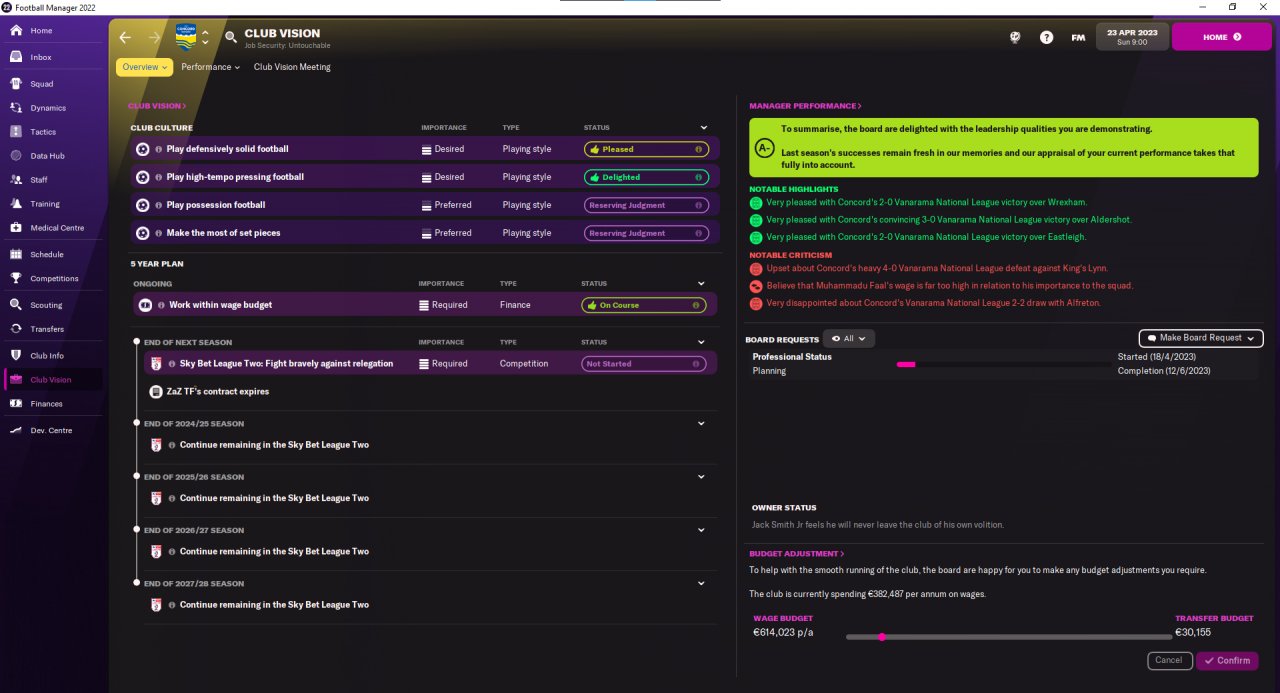Select Fight bravely against relegation objective
The width and height of the screenshot is (1280, 693).
[430, 364]
